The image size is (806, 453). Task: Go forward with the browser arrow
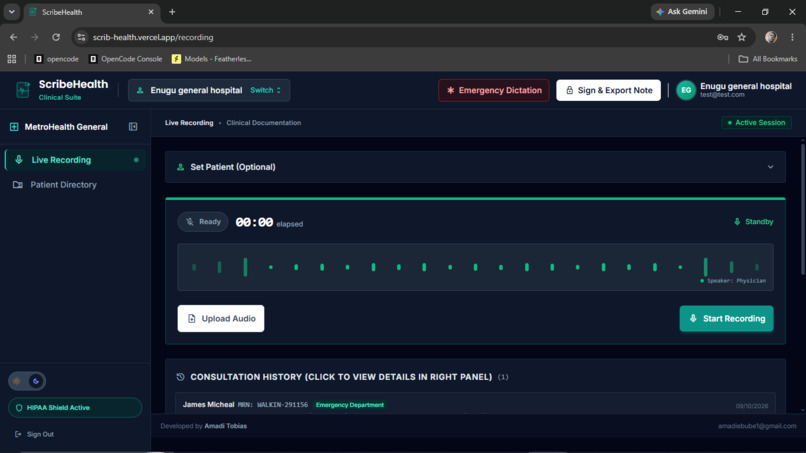click(x=34, y=37)
